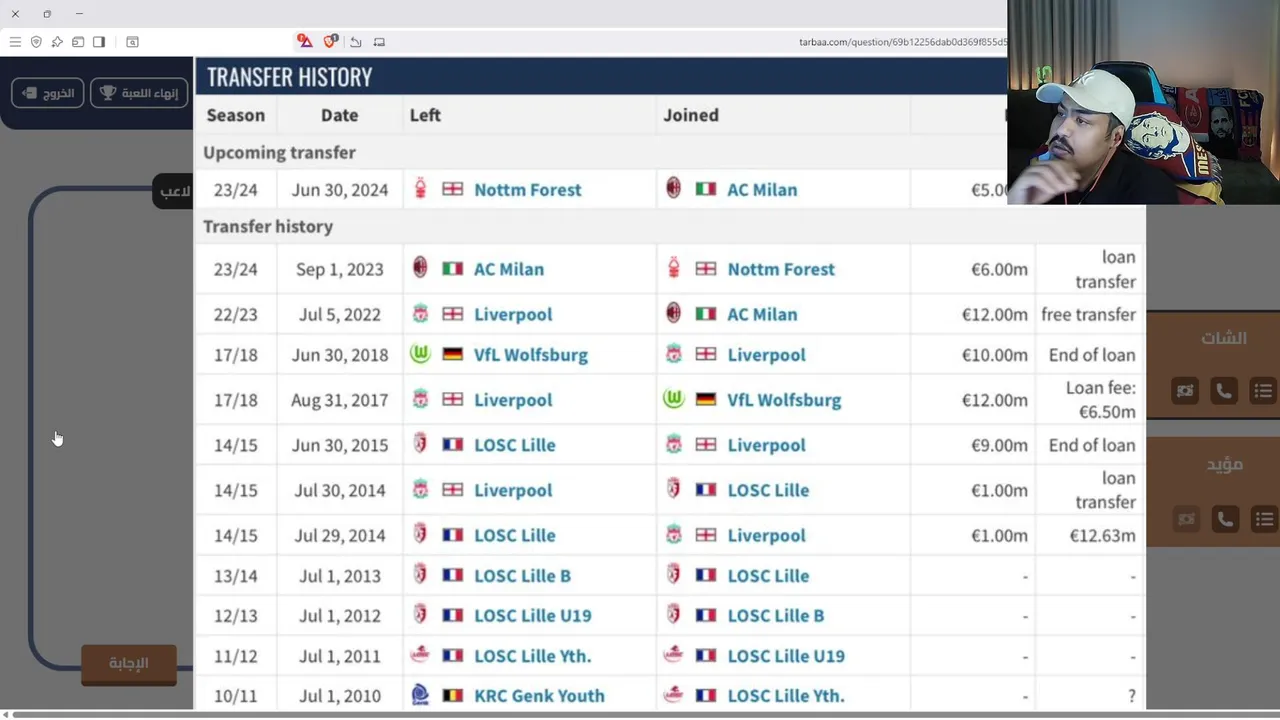Screen dimensions: 1280x720
Task: Click the VPN shield icon in browser toolbar
Action: click(36, 42)
